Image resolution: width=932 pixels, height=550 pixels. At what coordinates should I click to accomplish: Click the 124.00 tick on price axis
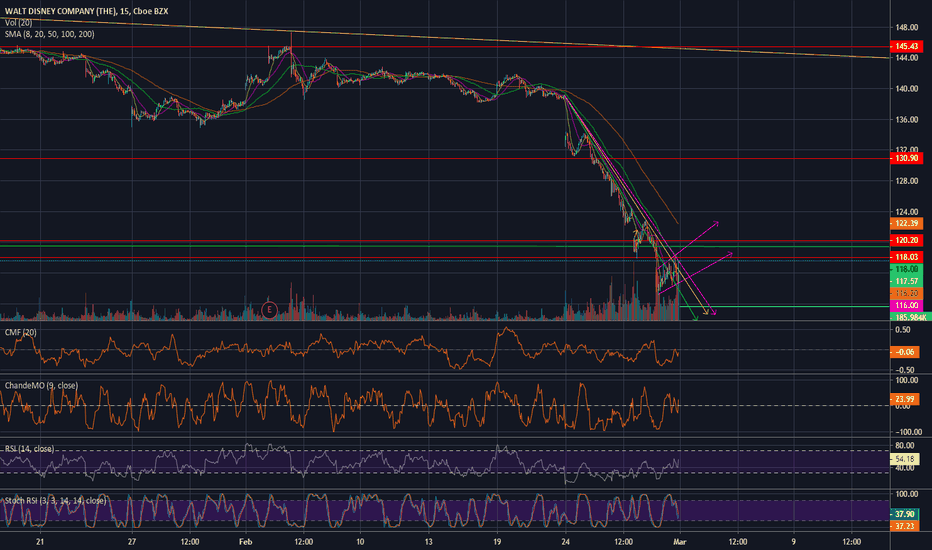(907, 212)
